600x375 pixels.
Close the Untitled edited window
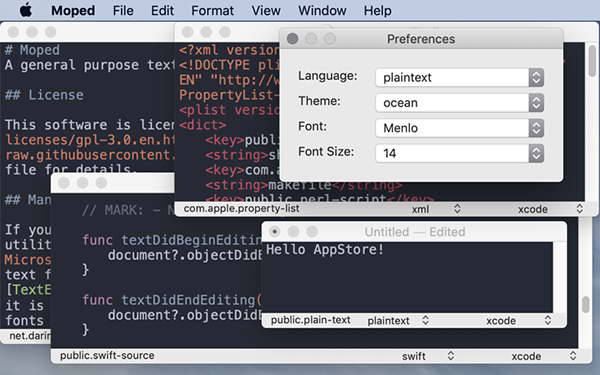pos(274,232)
